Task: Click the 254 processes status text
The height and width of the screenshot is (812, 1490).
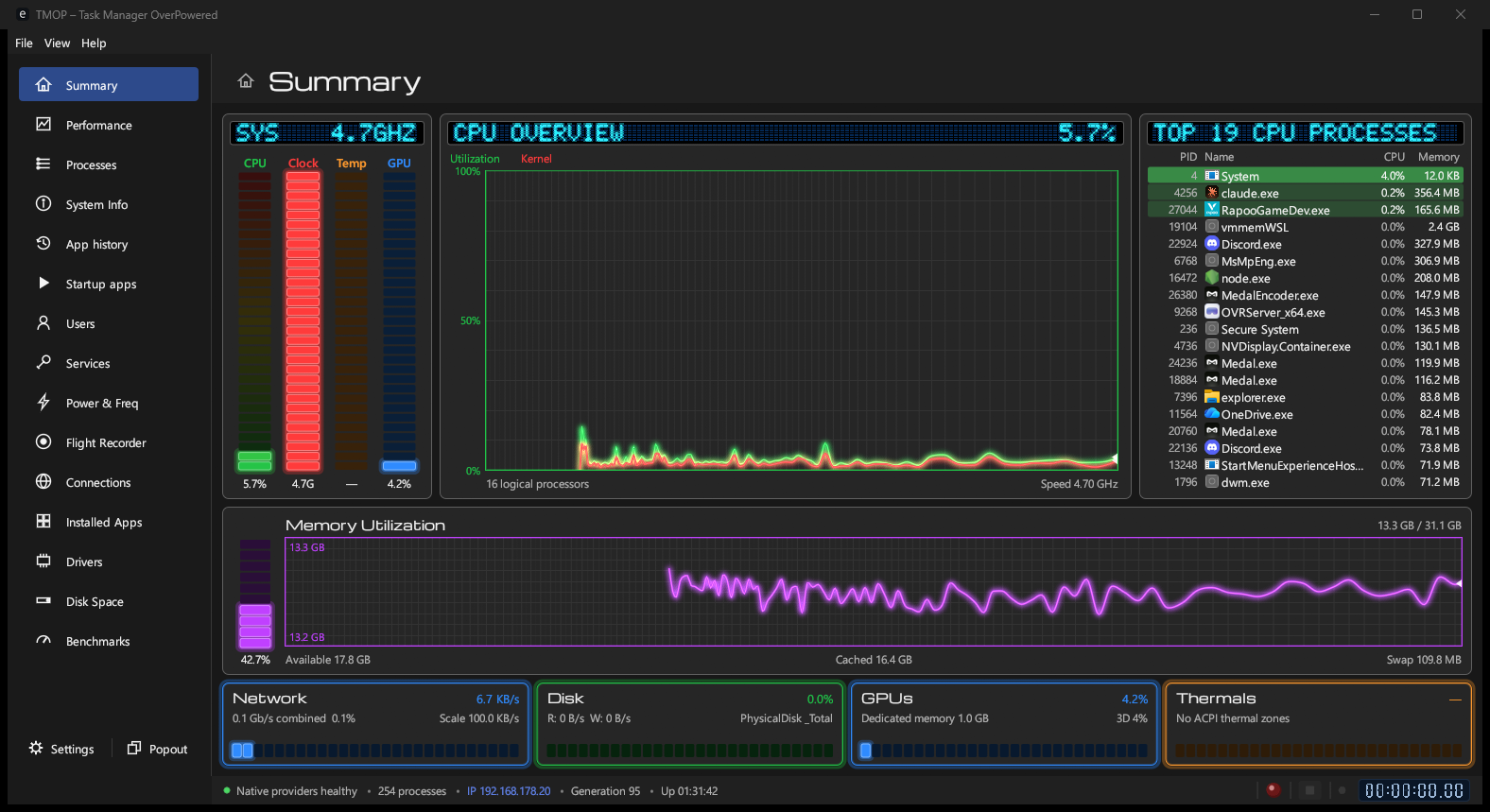Action: (x=412, y=791)
